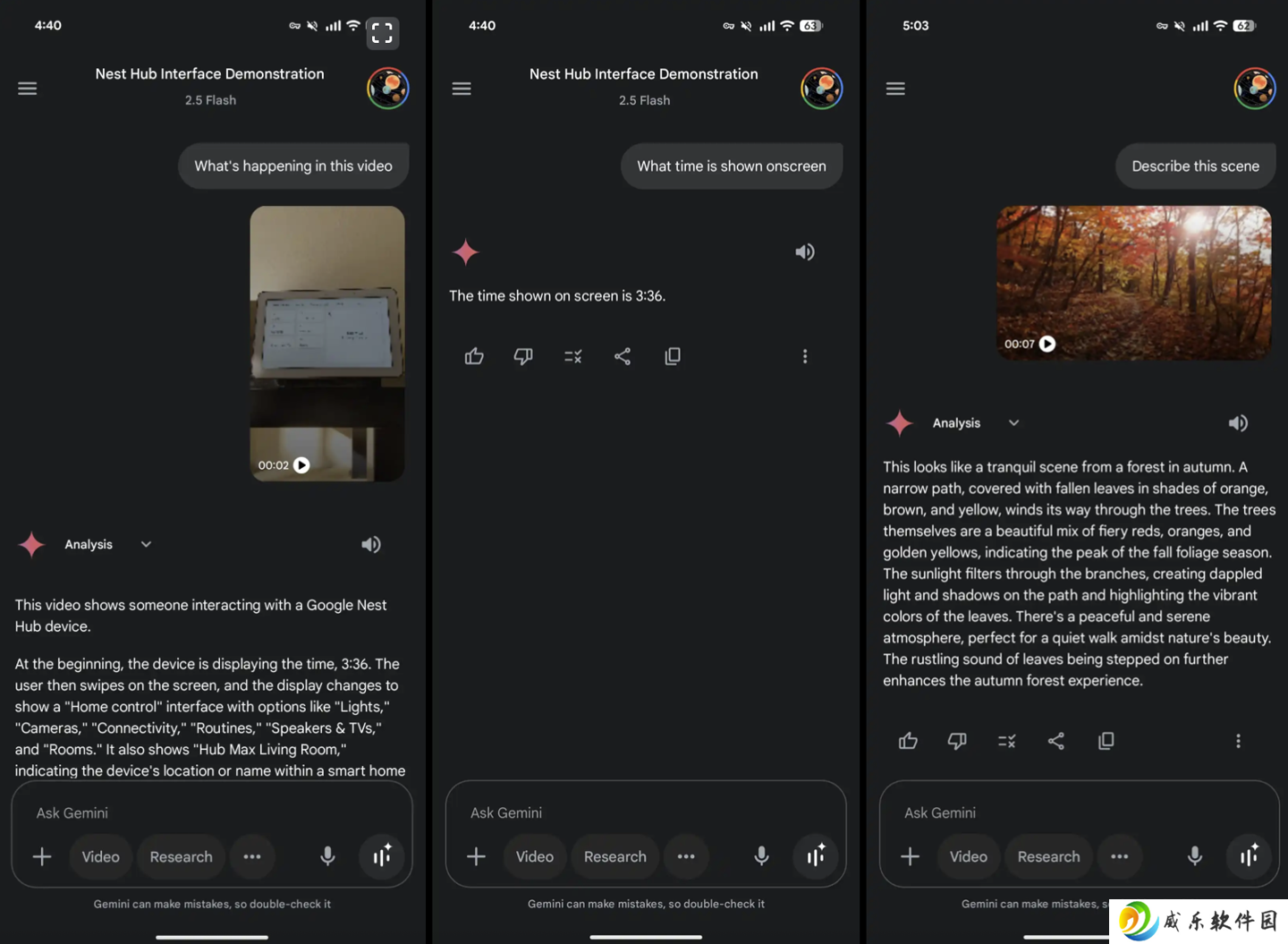Start Gemini Live in right screen
Image resolution: width=1288 pixels, height=944 pixels.
[x=1249, y=856]
